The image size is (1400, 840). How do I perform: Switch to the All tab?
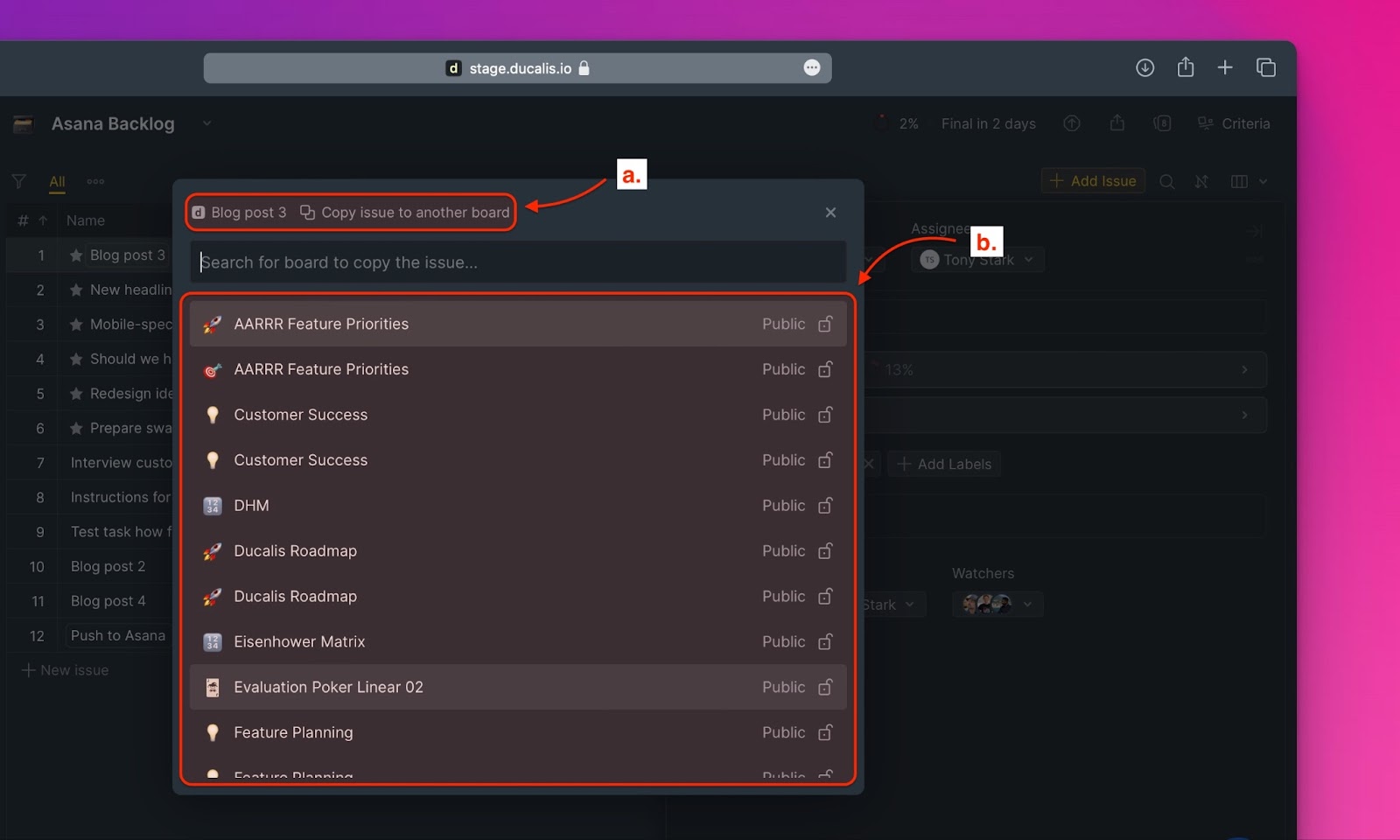(x=57, y=181)
